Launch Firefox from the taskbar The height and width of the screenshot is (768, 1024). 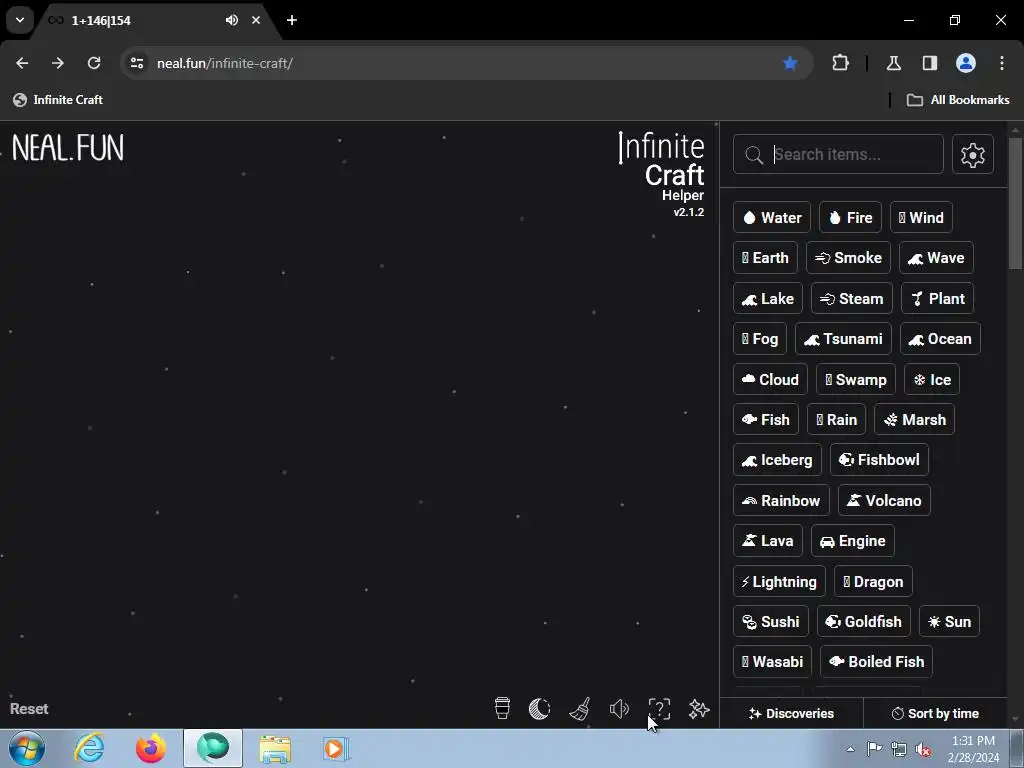(151, 748)
